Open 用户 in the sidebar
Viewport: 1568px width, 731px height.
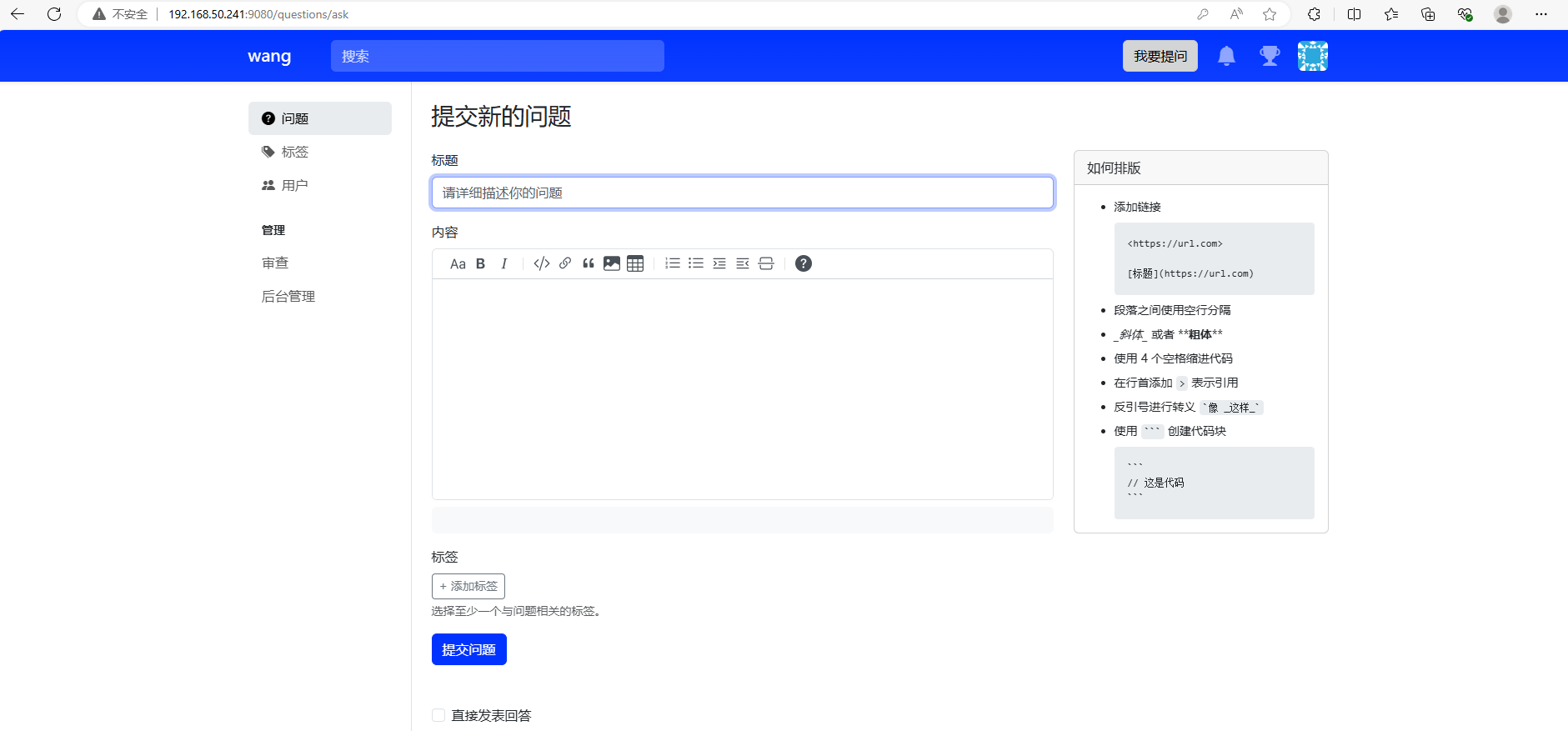(320, 185)
